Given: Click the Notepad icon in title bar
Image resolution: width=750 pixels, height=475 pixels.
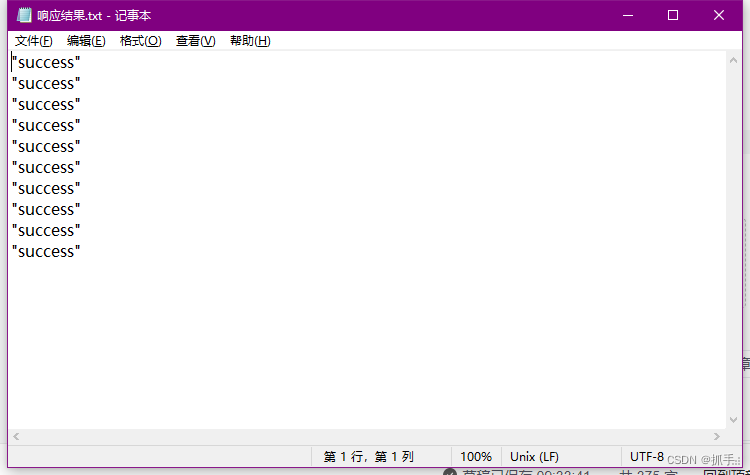Looking at the screenshot, I should pyautogui.click(x=24, y=15).
